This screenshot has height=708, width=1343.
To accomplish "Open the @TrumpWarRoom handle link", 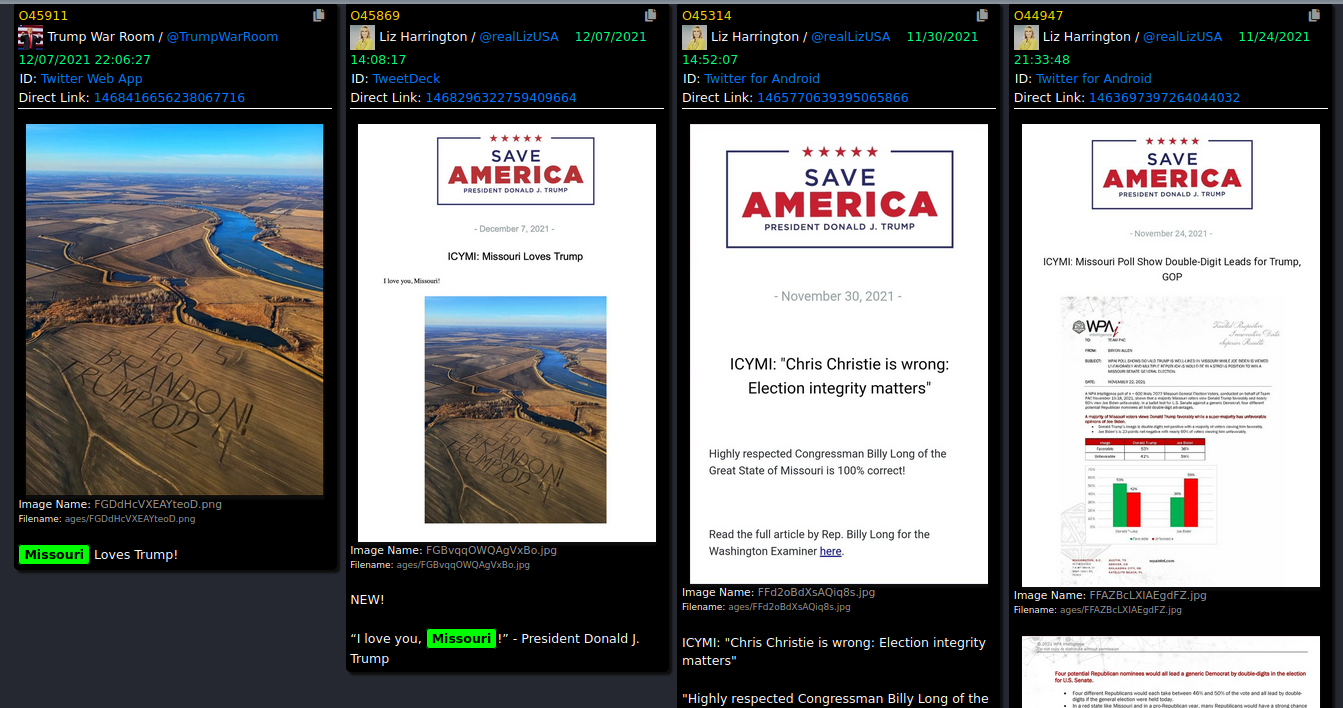I will click(222, 37).
